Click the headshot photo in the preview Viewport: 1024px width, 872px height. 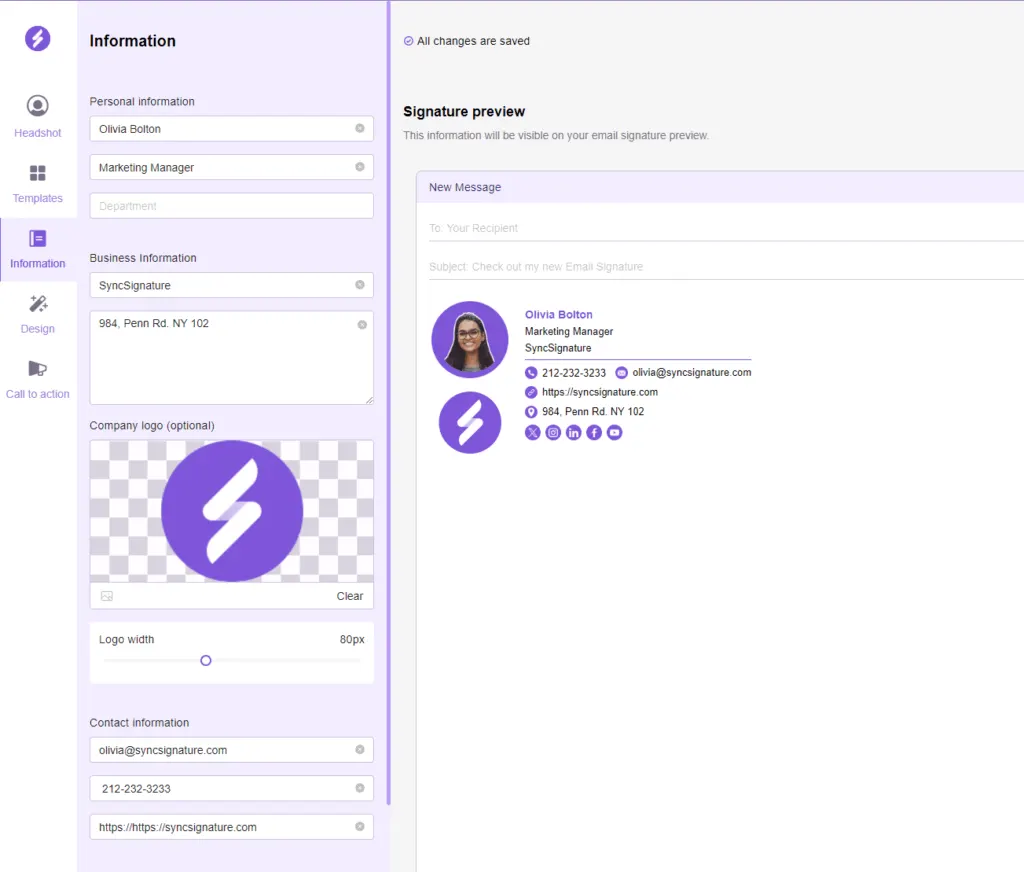[469, 338]
